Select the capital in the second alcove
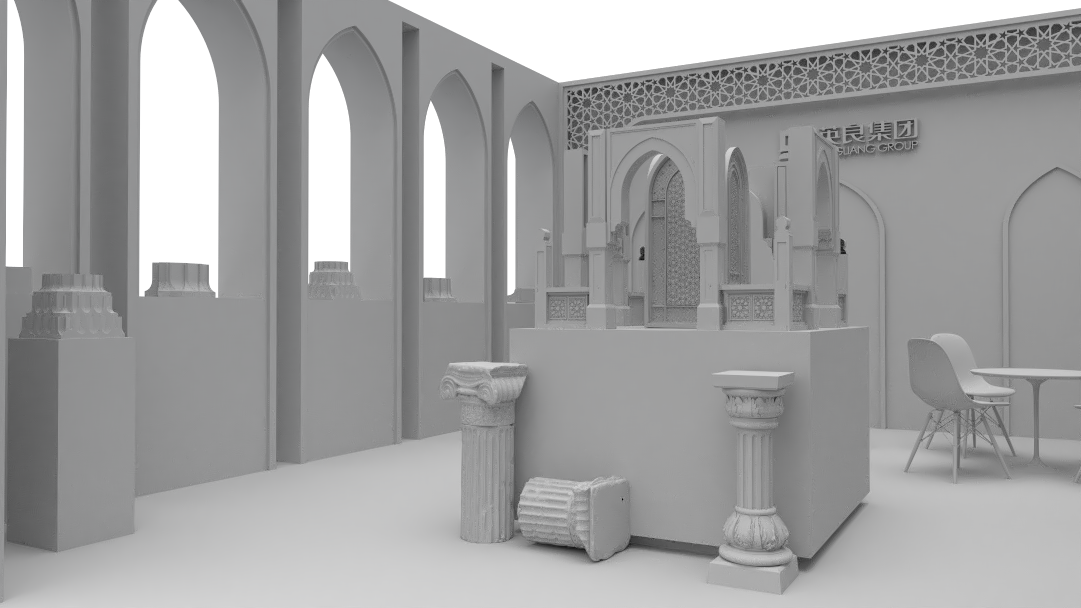 (x=179, y=280)
